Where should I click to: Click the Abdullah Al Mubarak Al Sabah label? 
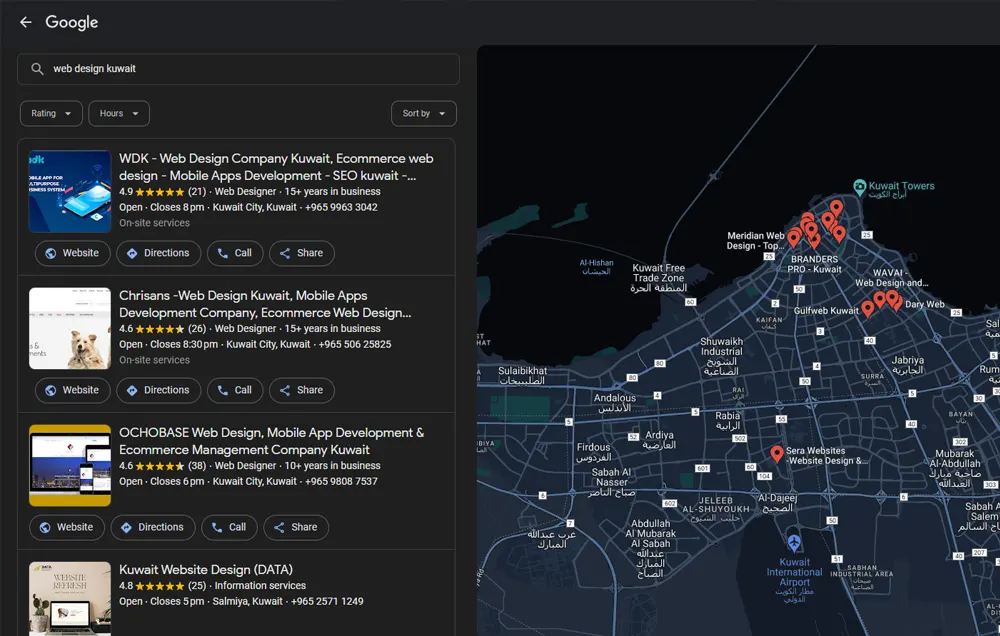651,549
